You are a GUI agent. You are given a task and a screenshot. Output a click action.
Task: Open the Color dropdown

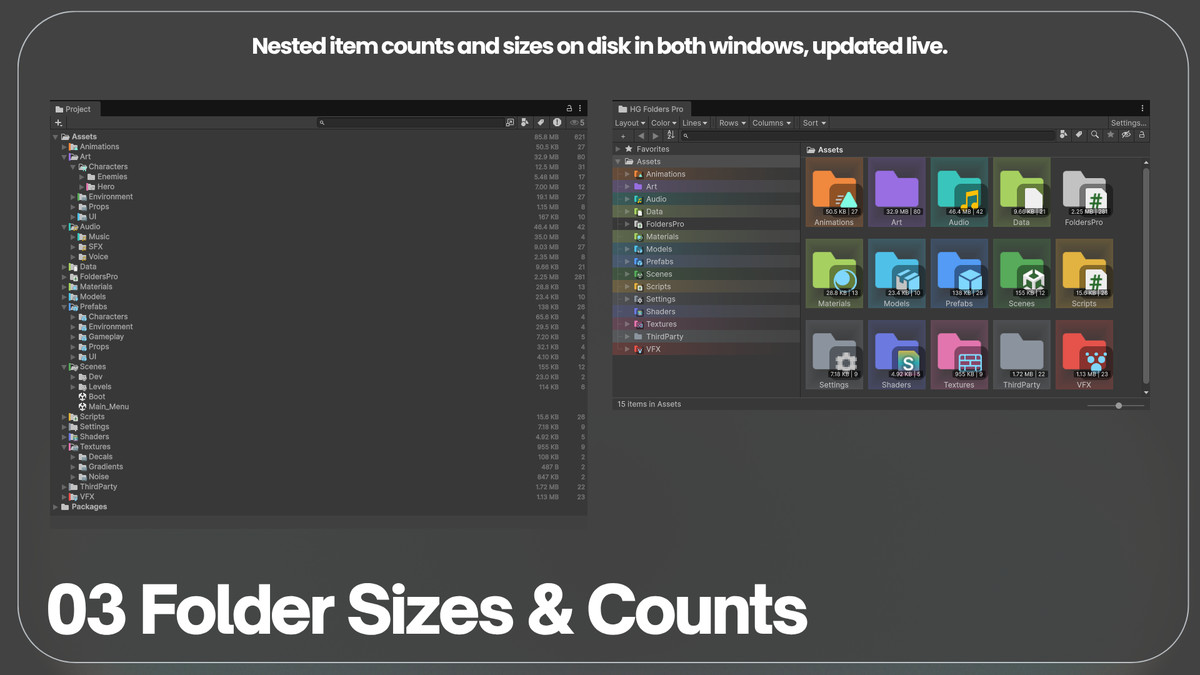coord(664,123)
